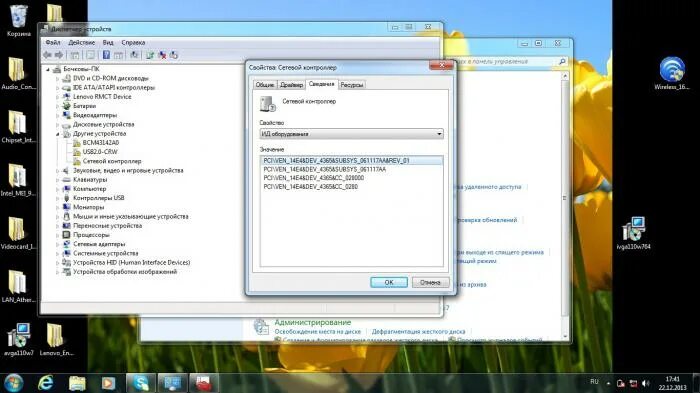Select the Корзина recycle bin desktop icon

[x=19, y=21]
